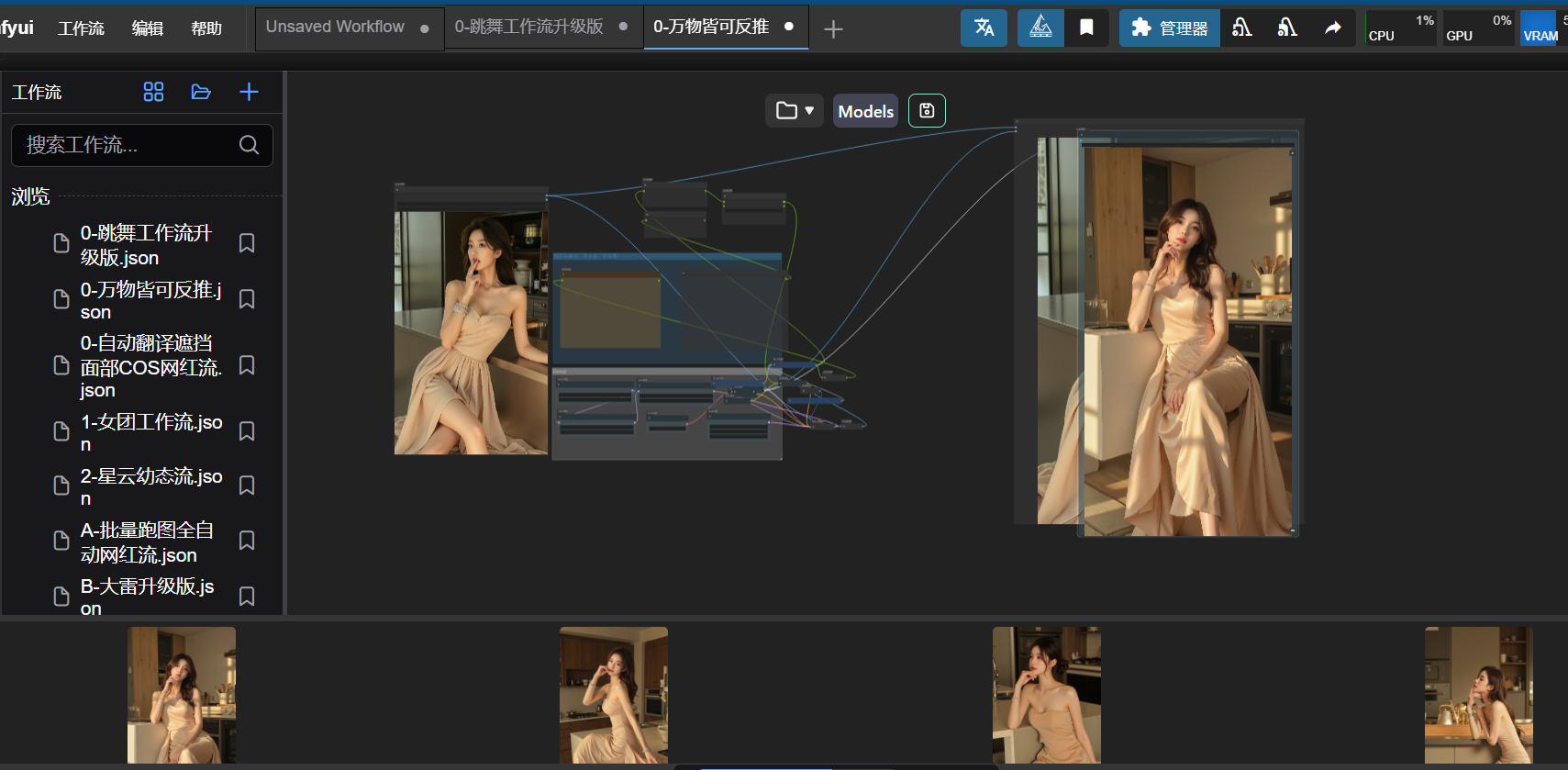Image resolution: width=1568 pixels, height=770 pixels.
Task: Add new workflow with sidebar plus icon
Action: pos(249,92)
